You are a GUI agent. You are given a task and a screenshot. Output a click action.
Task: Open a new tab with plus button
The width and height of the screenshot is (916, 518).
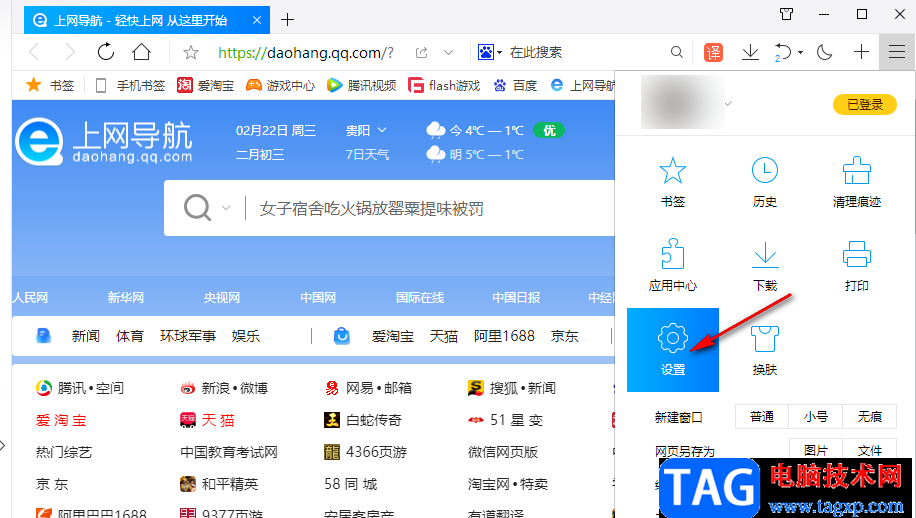point(287,20)
